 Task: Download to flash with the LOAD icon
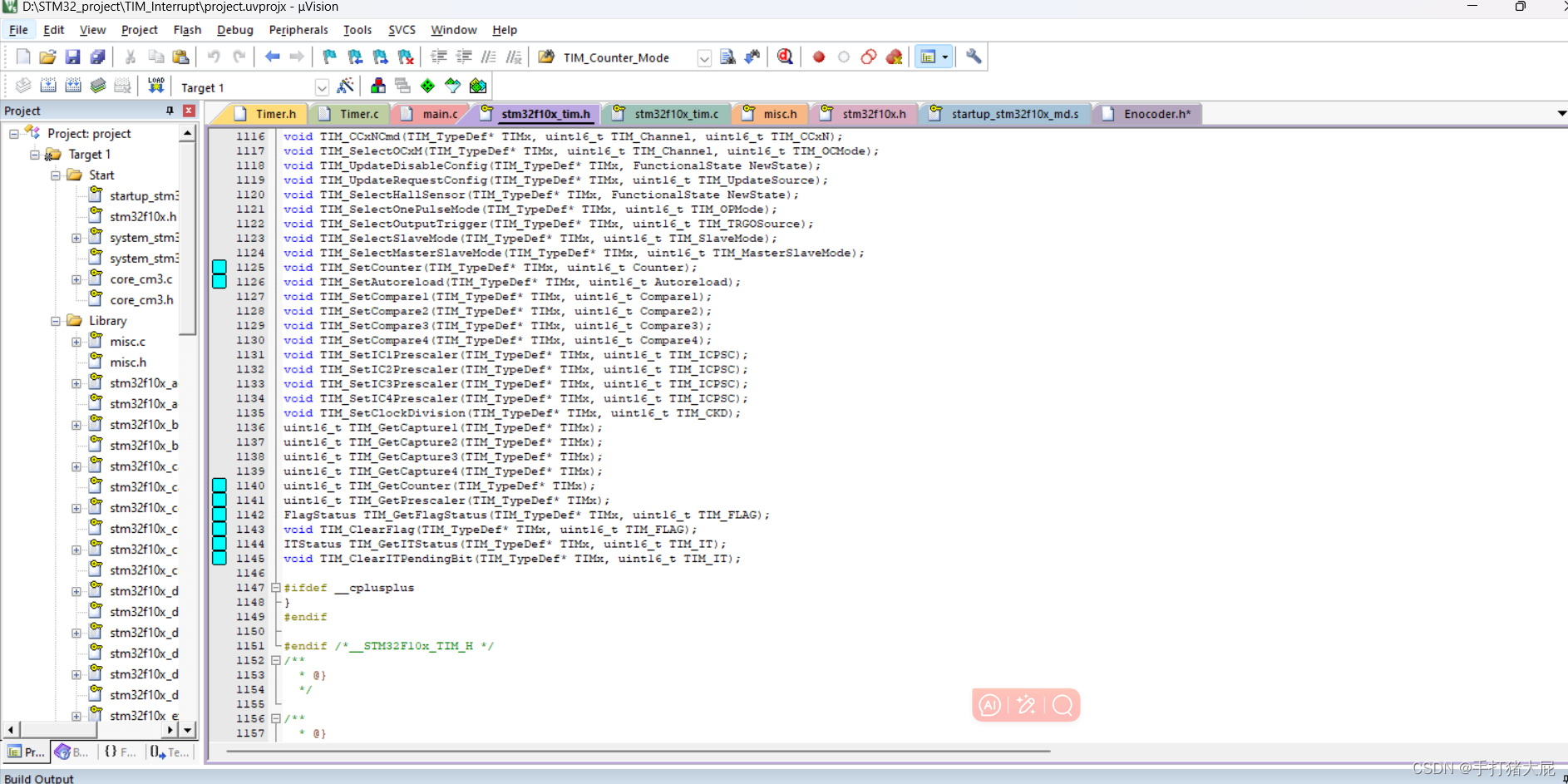click(155, 86)
